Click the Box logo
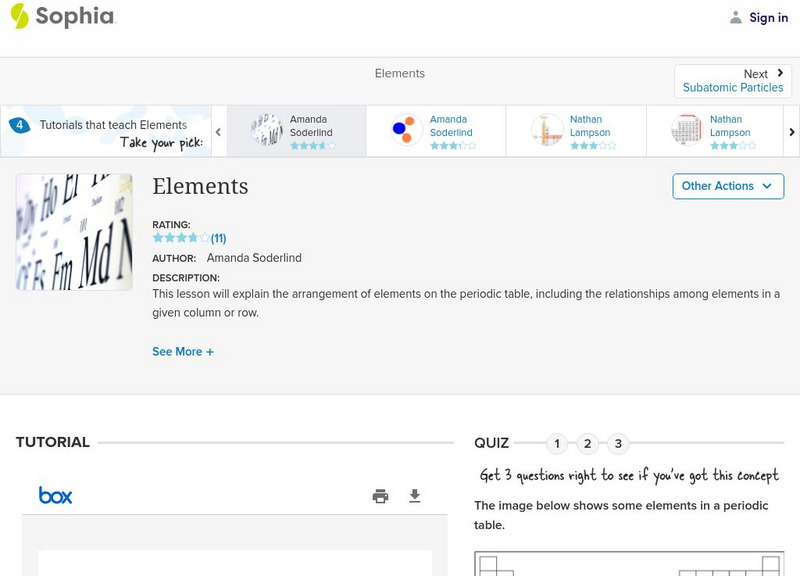Viewport: 800px width, 576px height. tap(55, 495)
